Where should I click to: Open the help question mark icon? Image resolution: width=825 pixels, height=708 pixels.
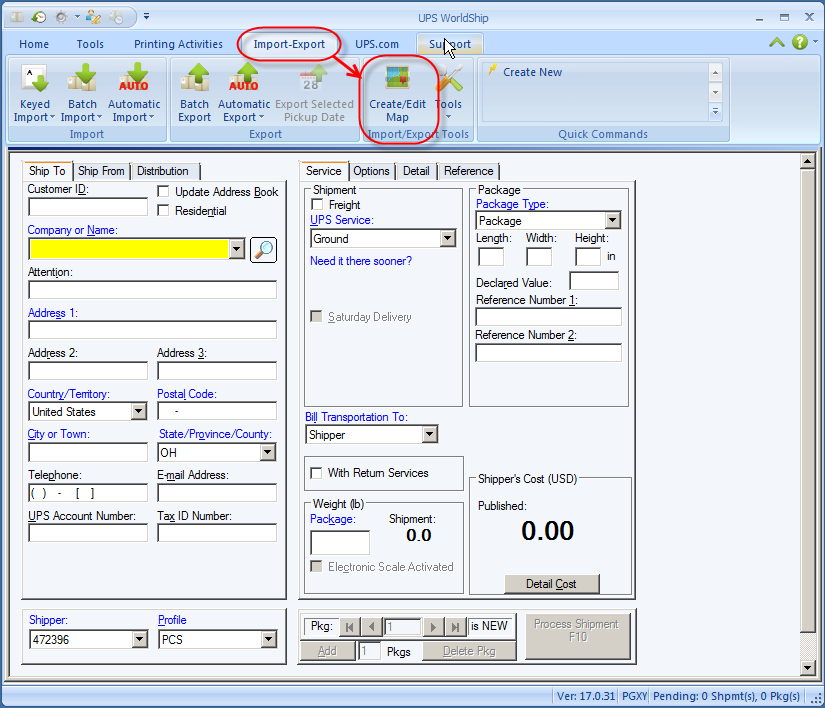pos(800,42)
